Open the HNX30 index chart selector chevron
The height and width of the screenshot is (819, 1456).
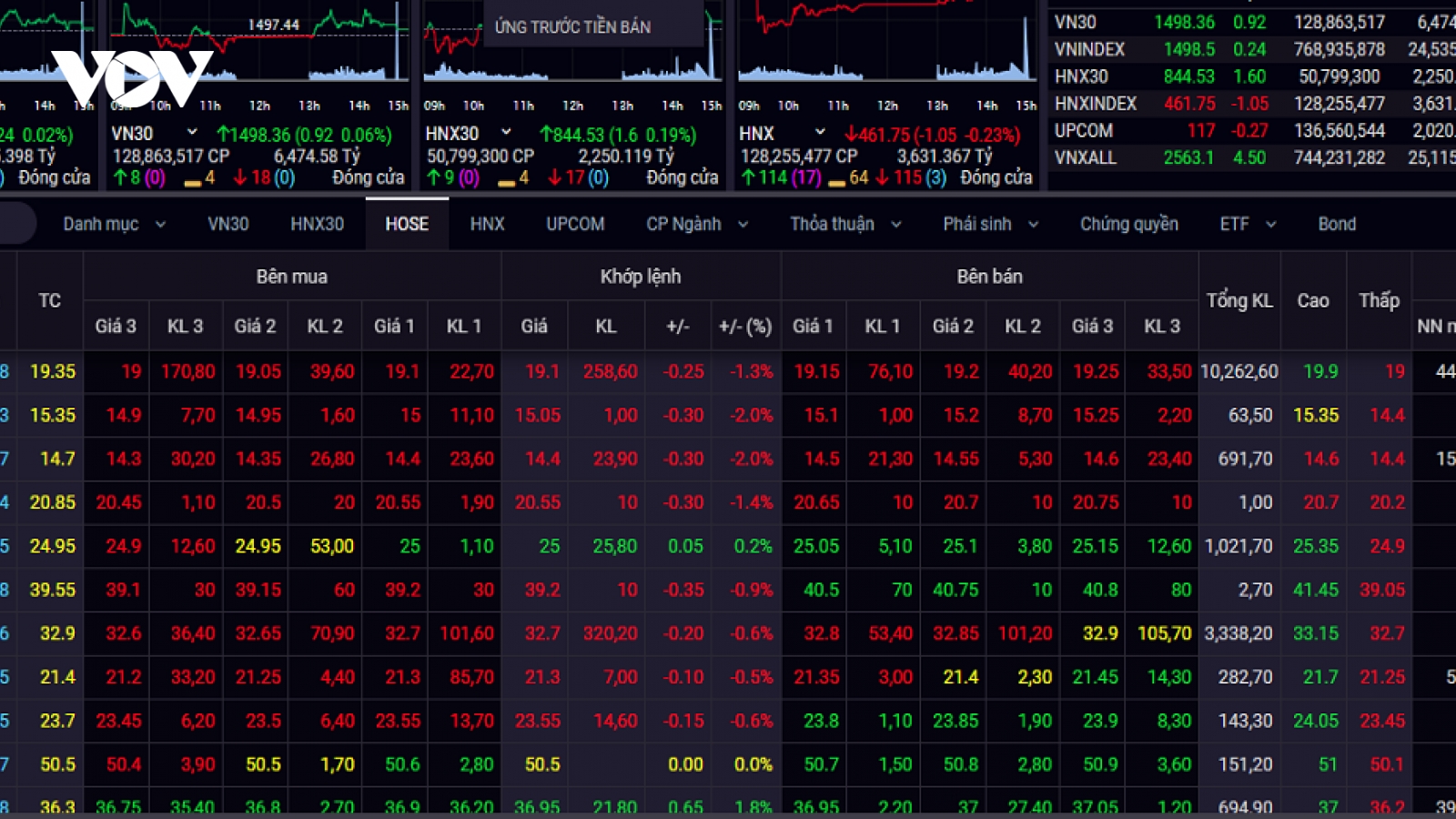[x=506, y=133]
